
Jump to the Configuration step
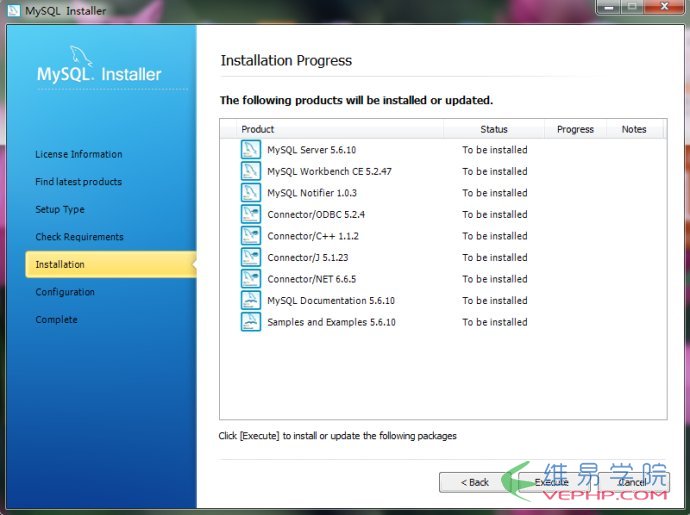click(x=65, y=292)
